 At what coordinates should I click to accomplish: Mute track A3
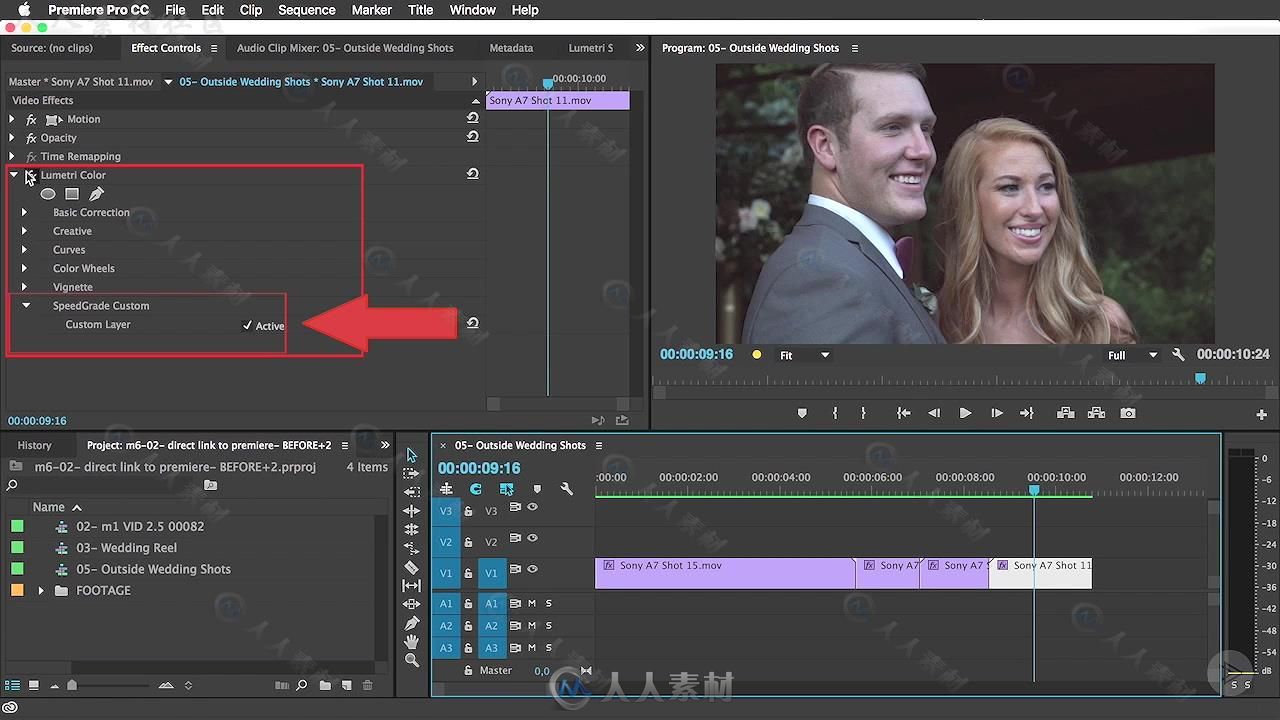pyautogui.click(x=532, y=647)
